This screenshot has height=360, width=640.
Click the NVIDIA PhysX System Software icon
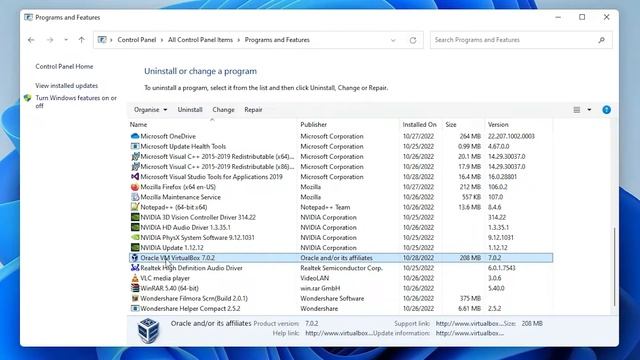(x=135, y=238)
